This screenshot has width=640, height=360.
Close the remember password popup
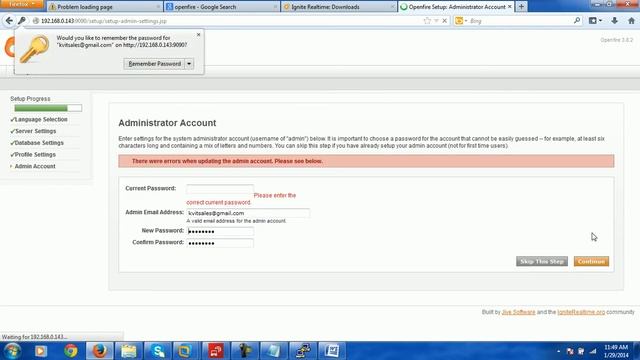[x=198, y=35]
